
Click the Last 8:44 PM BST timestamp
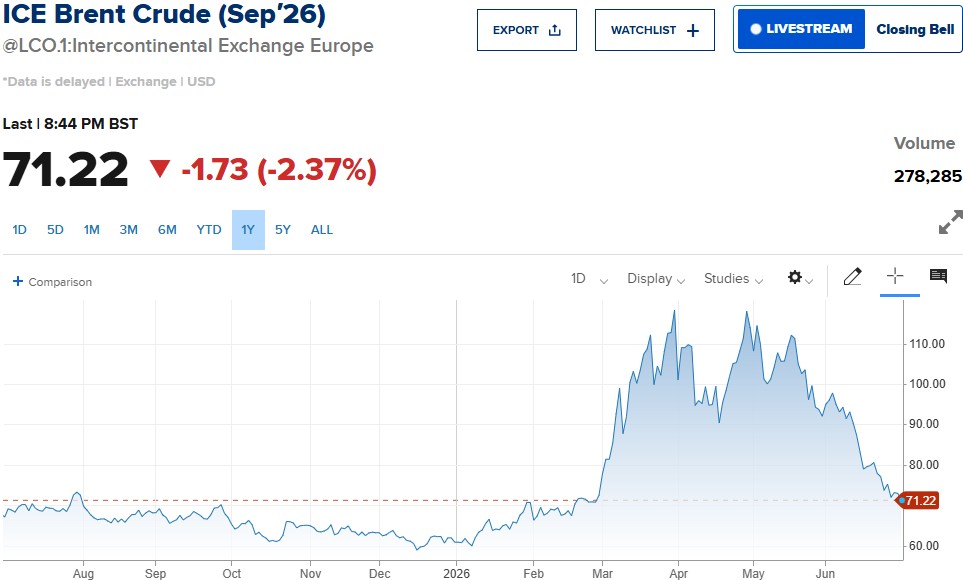pos(70,124)
